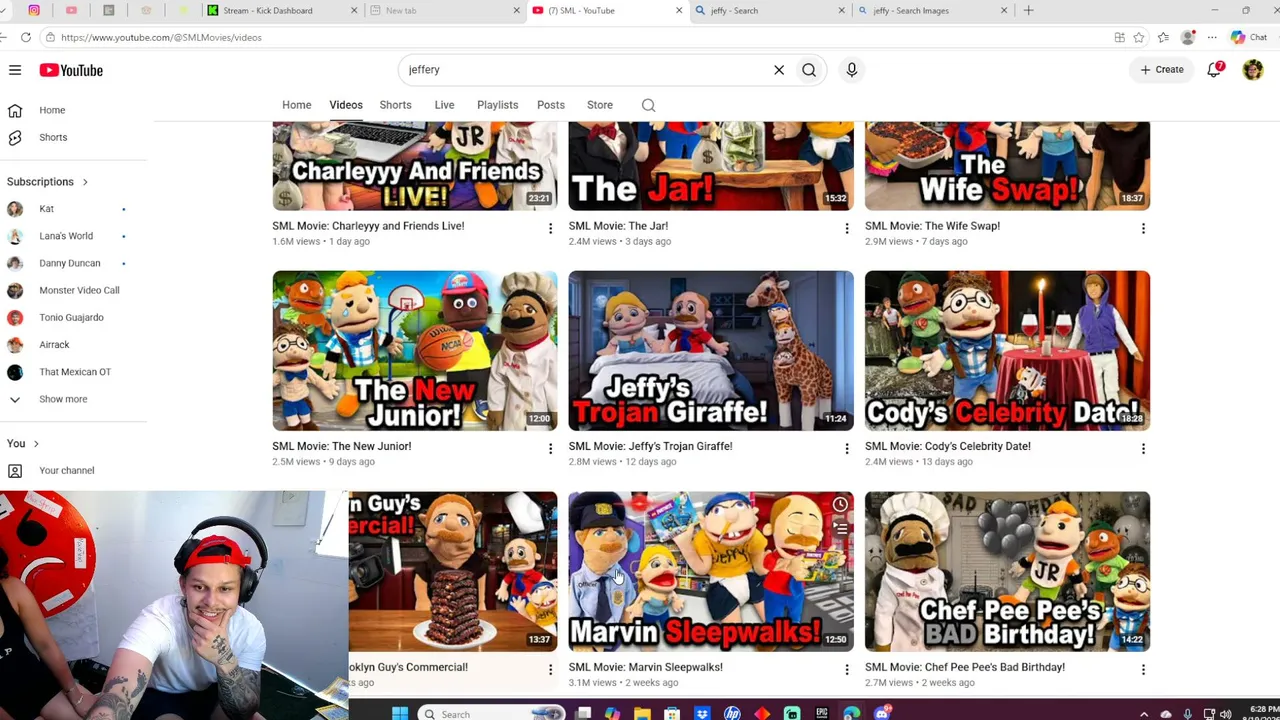
Task: Refresh the browser page
Action: [26, 37]
